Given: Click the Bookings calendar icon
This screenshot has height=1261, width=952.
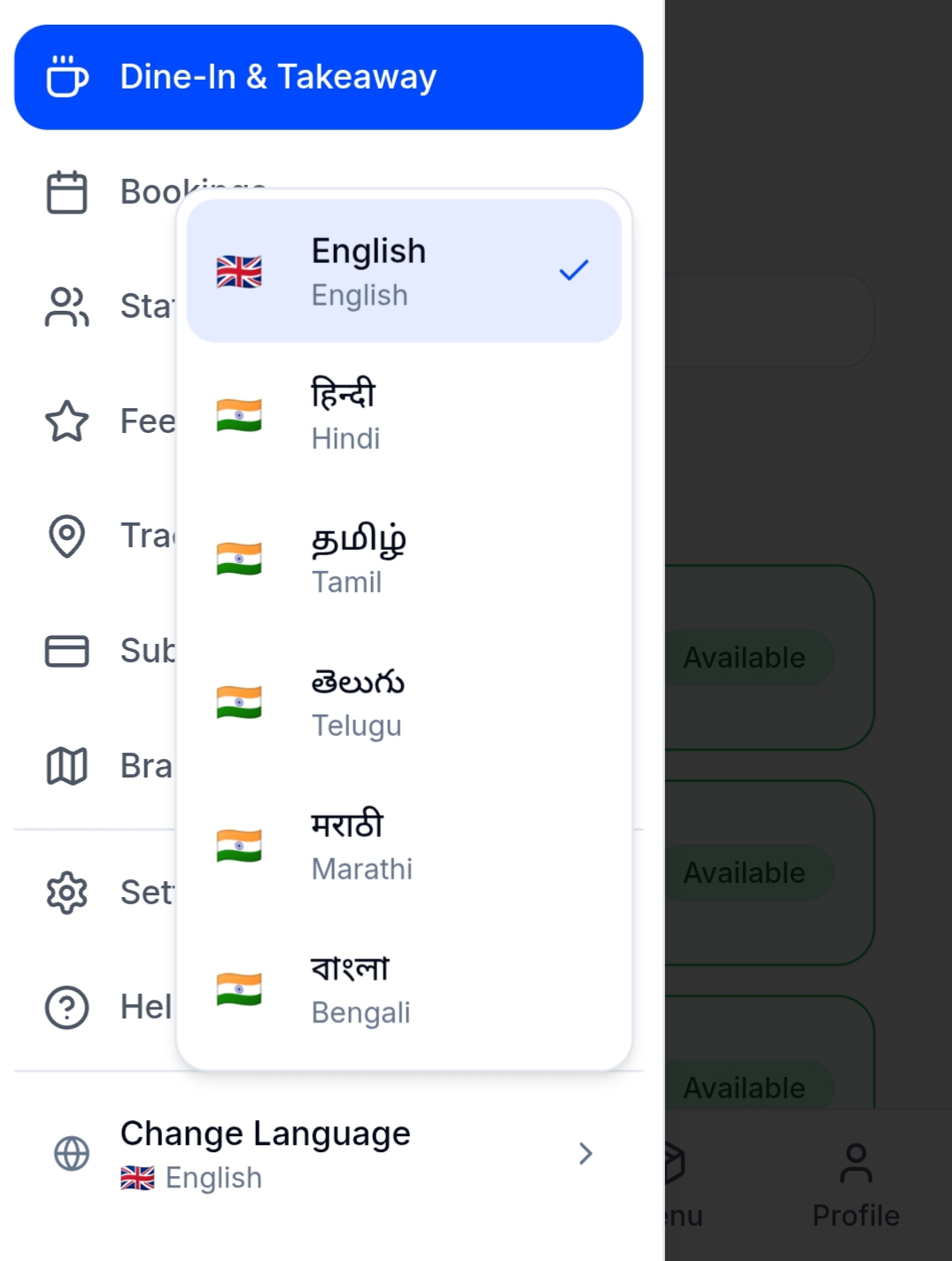Looking at the screenshot, I should [x=67, y=192].
